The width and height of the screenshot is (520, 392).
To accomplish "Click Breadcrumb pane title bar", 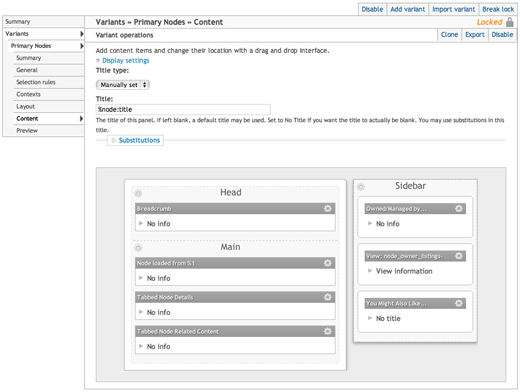I will click(x=235, y=208).
